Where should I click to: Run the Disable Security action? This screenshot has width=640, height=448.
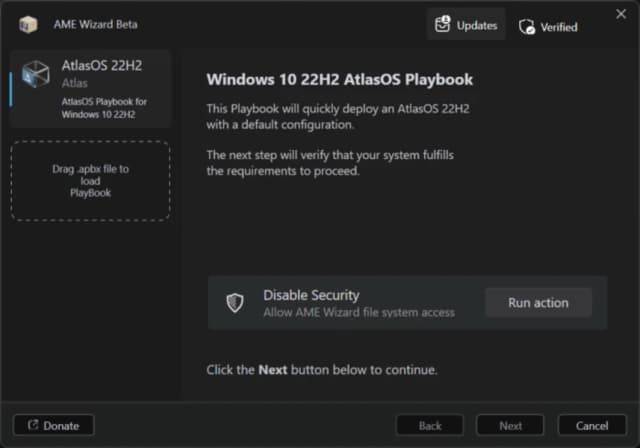(538, 303)
